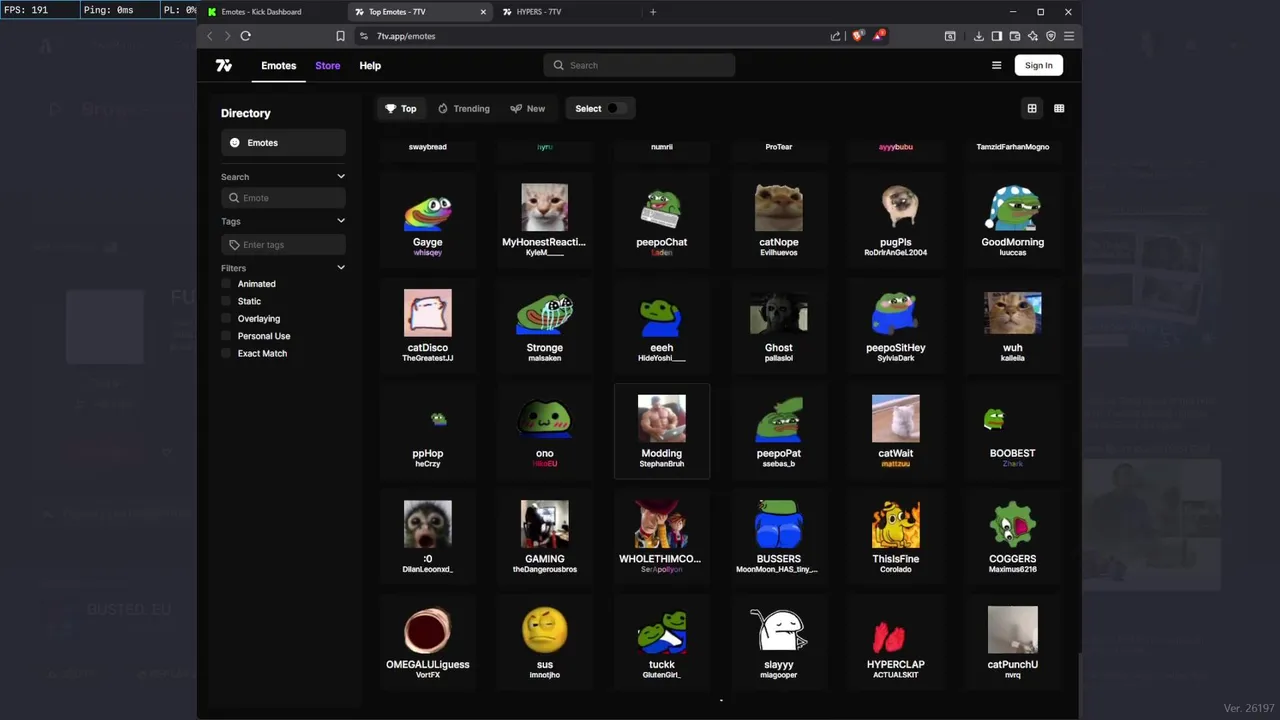This screenshot has width=1280, height=720.
Task: Close the Top Emotes tab
Action: point(483,12)
